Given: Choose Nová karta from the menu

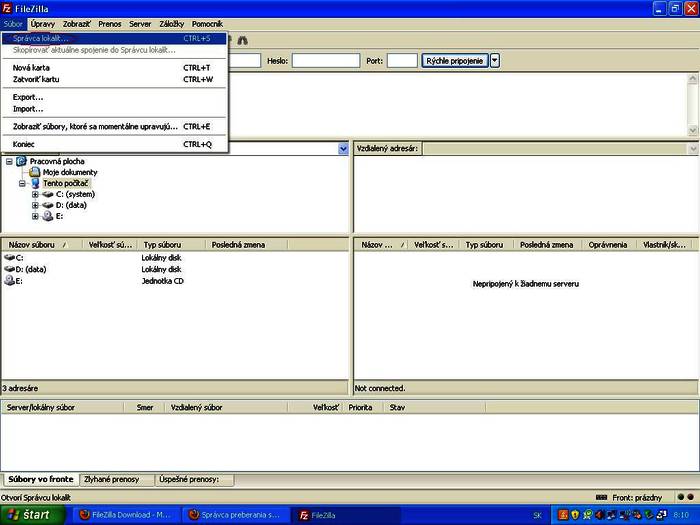Looking at the screenshot, I should [x=114, y=68].
